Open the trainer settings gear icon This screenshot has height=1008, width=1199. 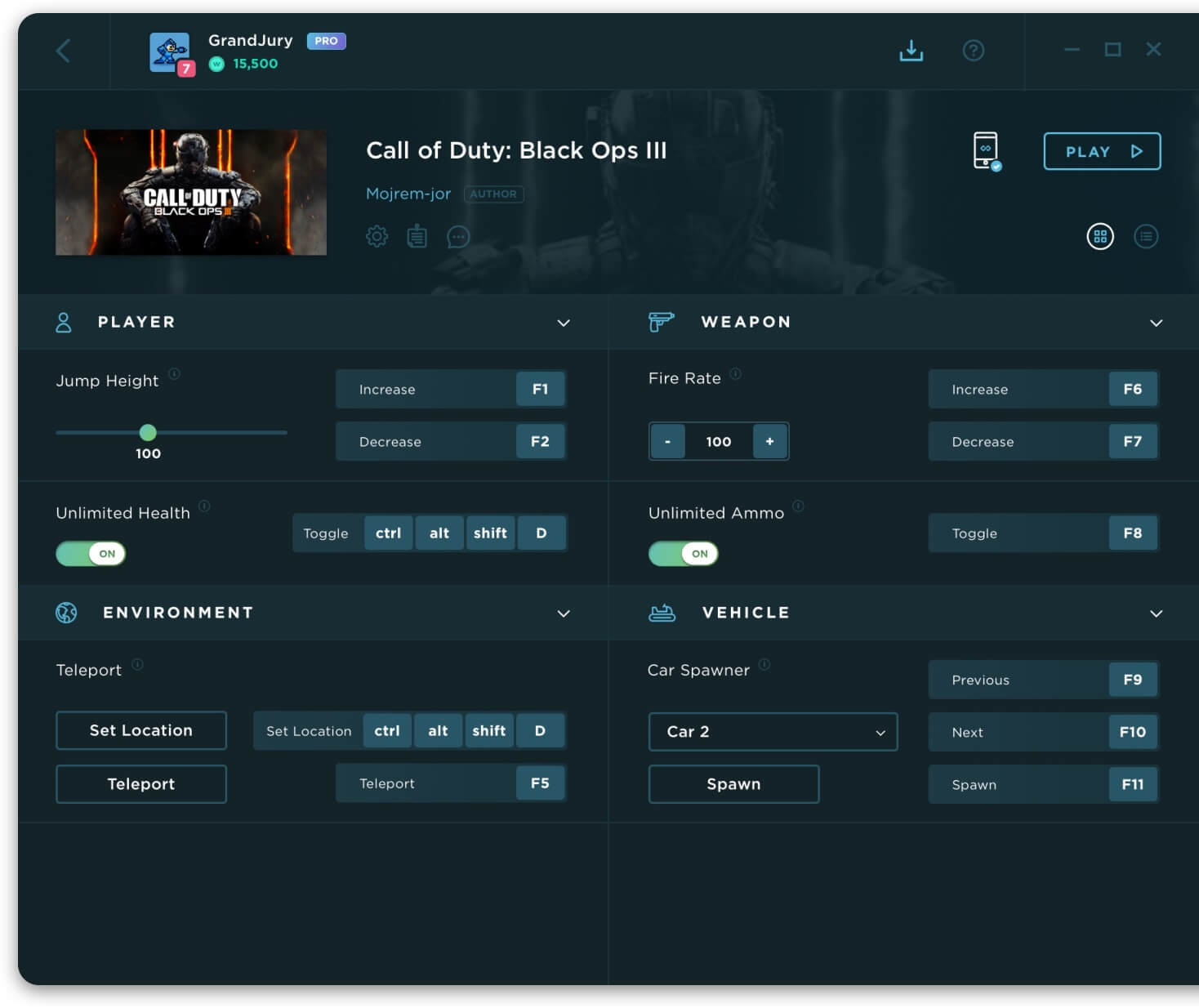click(377, 236)
